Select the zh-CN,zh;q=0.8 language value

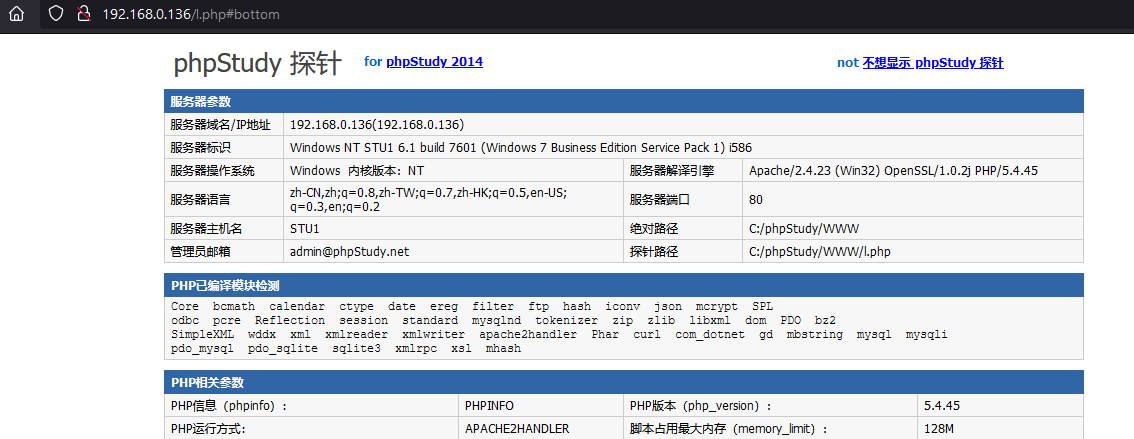click(x=428, y=199)
